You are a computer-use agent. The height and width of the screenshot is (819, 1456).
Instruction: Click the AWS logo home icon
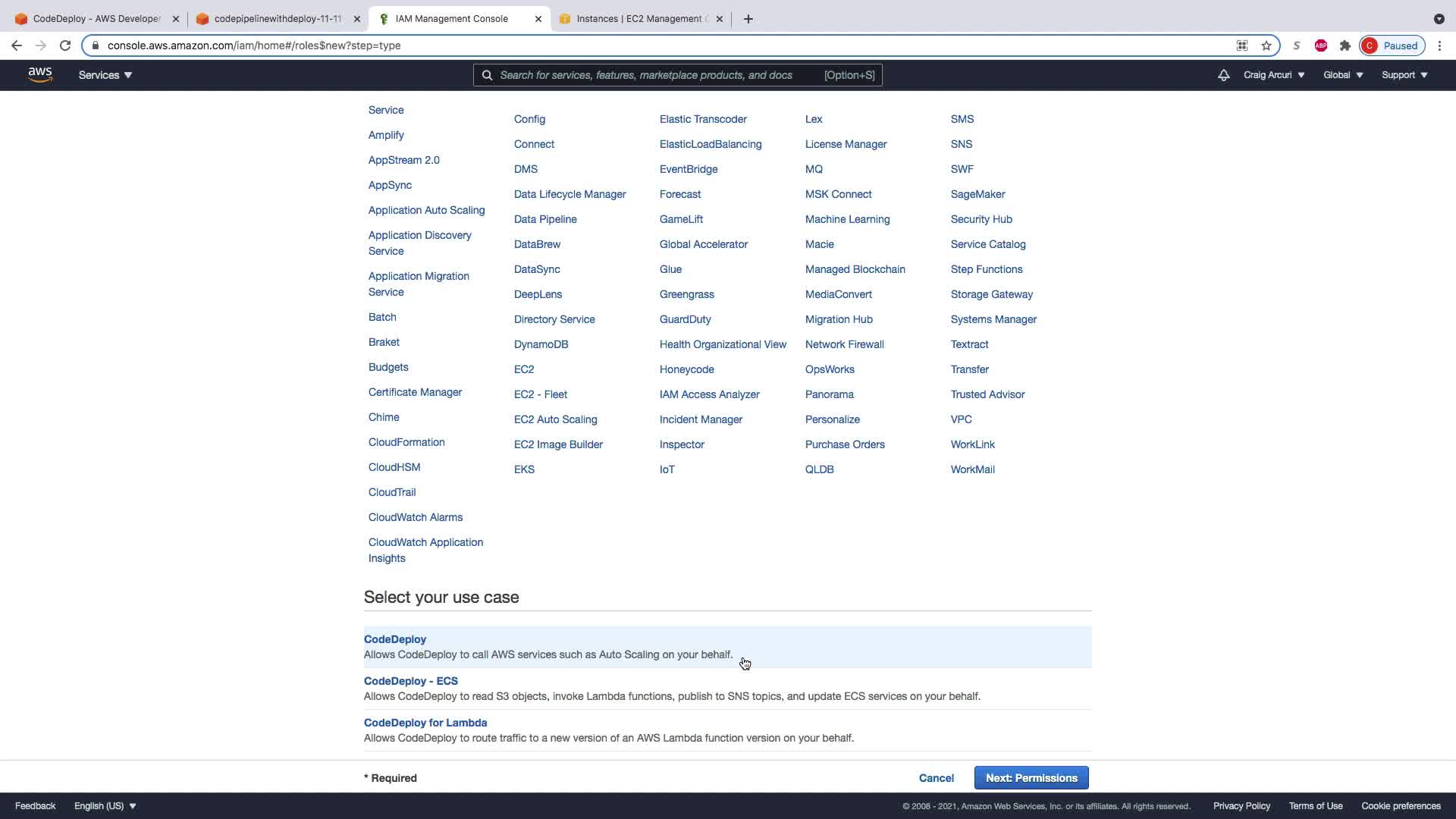(x=40, y=74)
